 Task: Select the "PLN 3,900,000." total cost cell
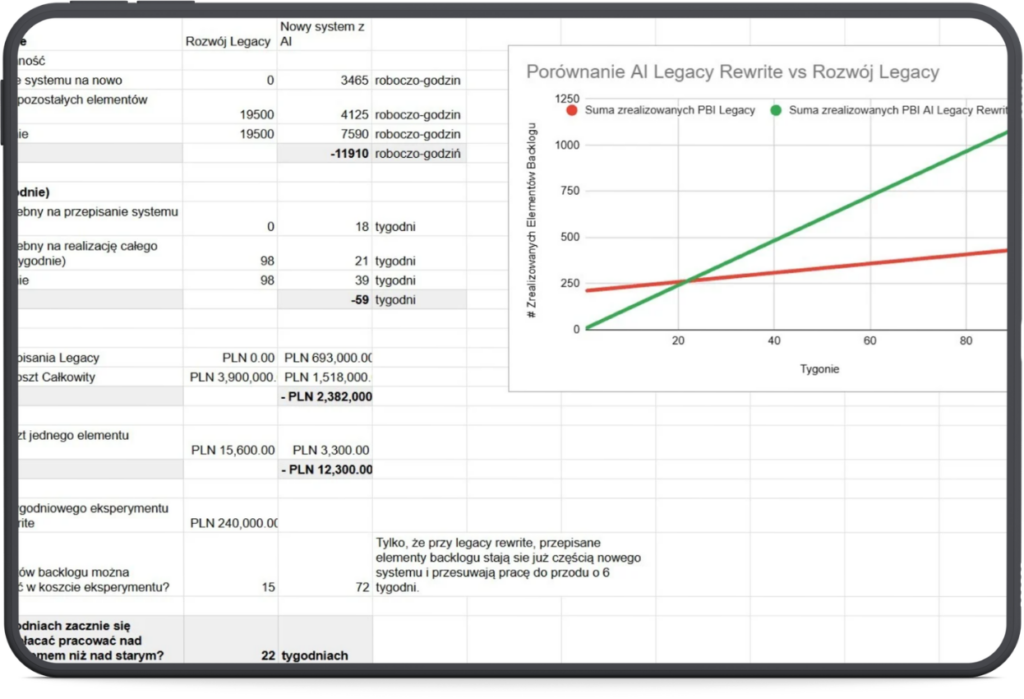(232, 378)
